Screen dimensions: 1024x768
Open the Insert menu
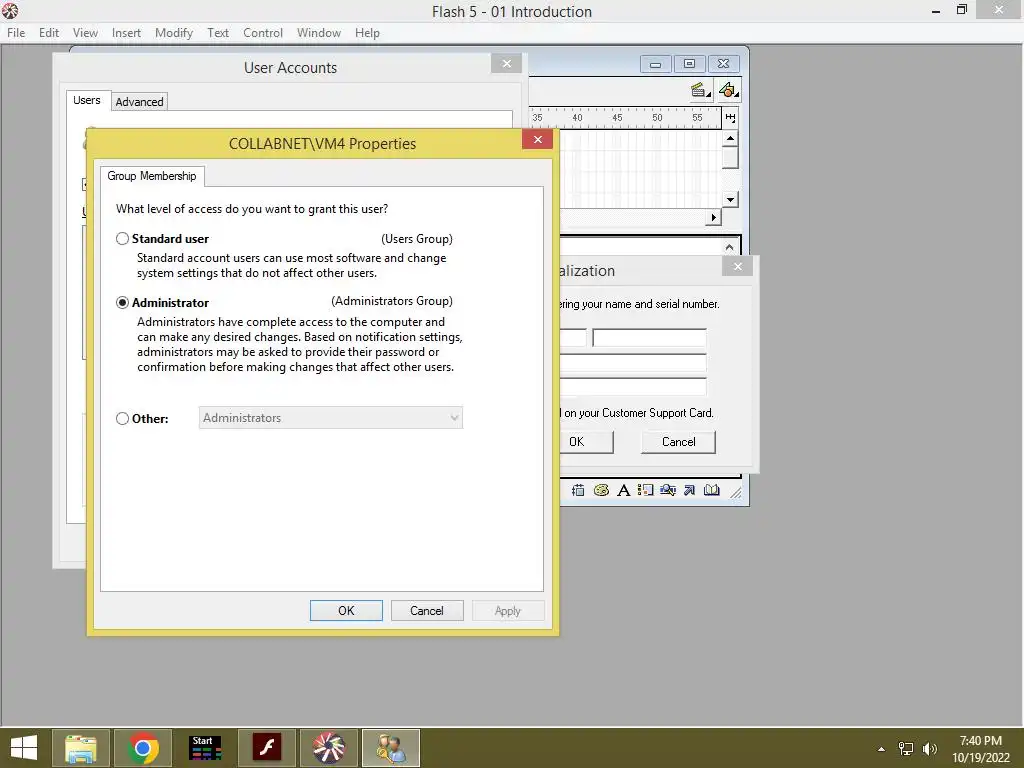pyautogui.click(x=126, y=33)
